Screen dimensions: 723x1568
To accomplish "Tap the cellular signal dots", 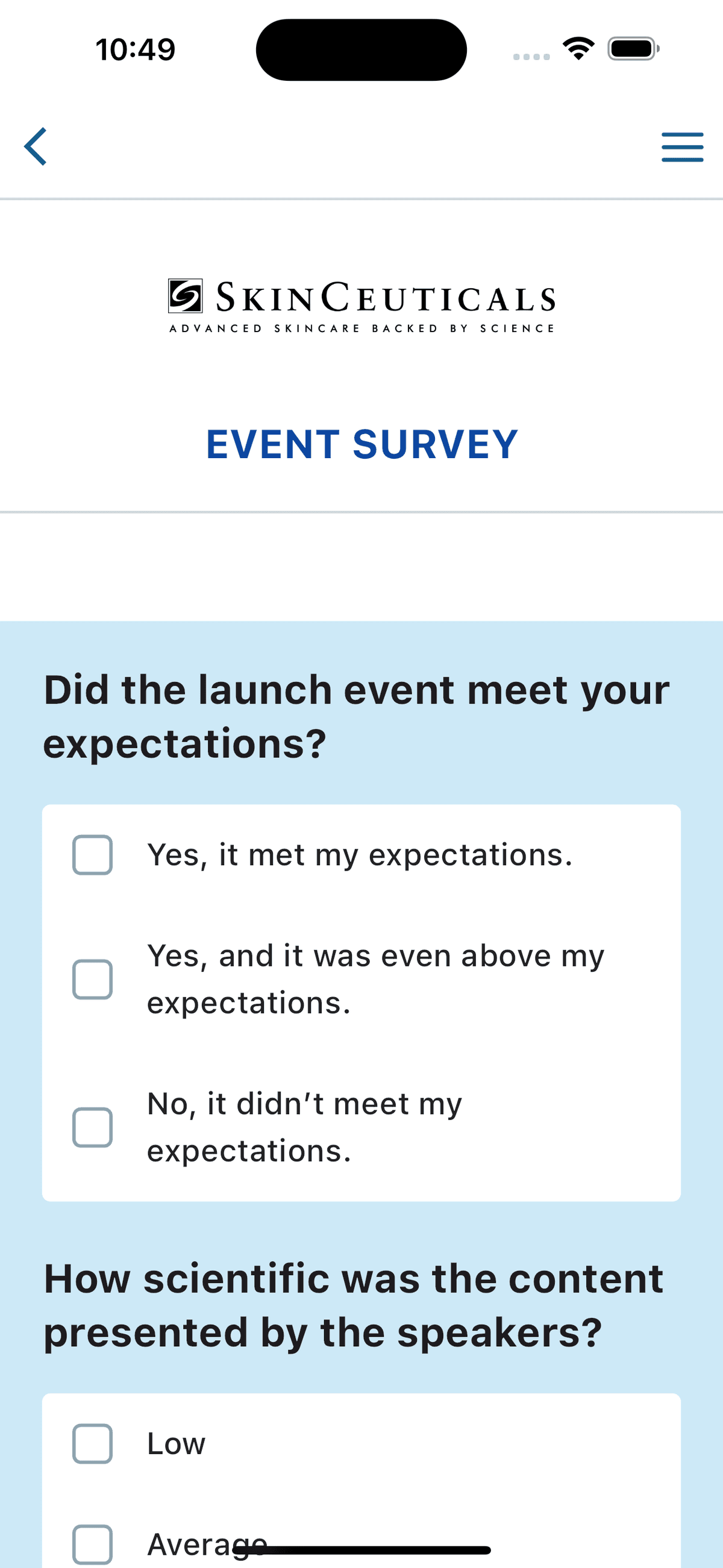I will coord(531,57).
